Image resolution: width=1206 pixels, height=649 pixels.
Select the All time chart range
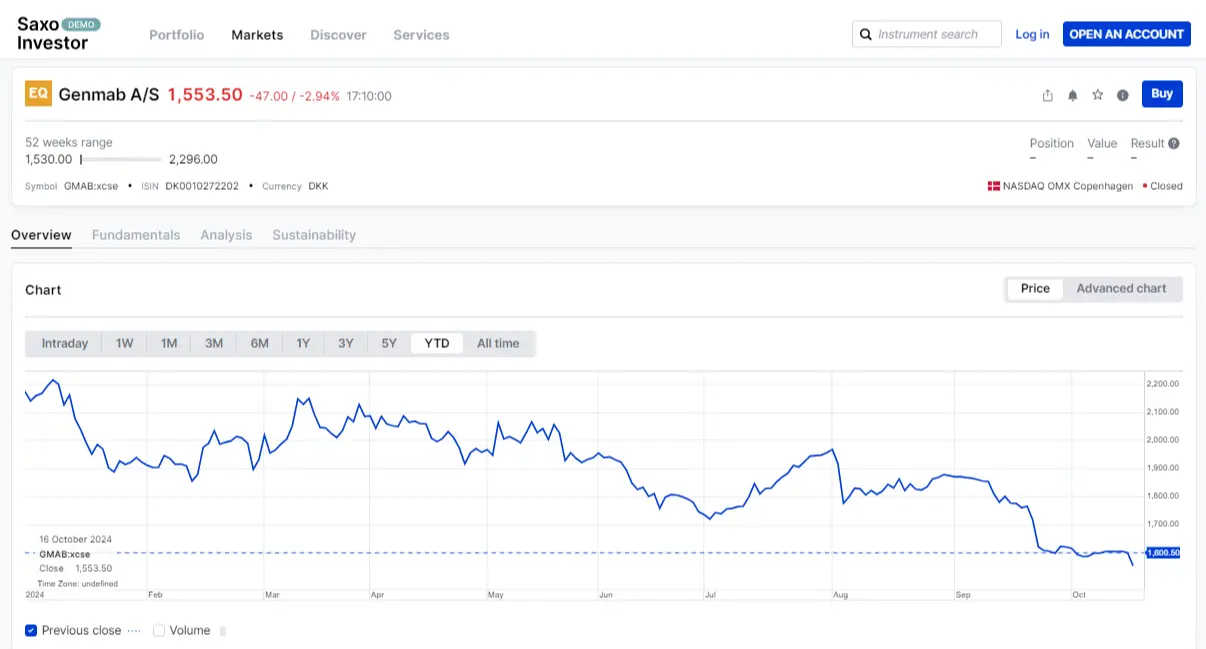point(498,343)
